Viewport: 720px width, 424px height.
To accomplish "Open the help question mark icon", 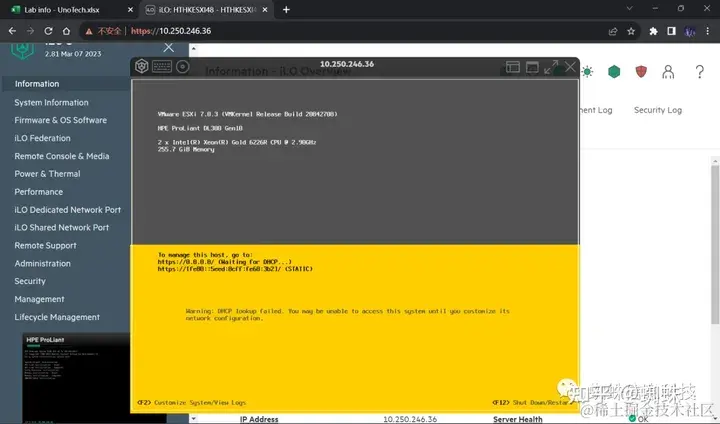I will [699, 72].
